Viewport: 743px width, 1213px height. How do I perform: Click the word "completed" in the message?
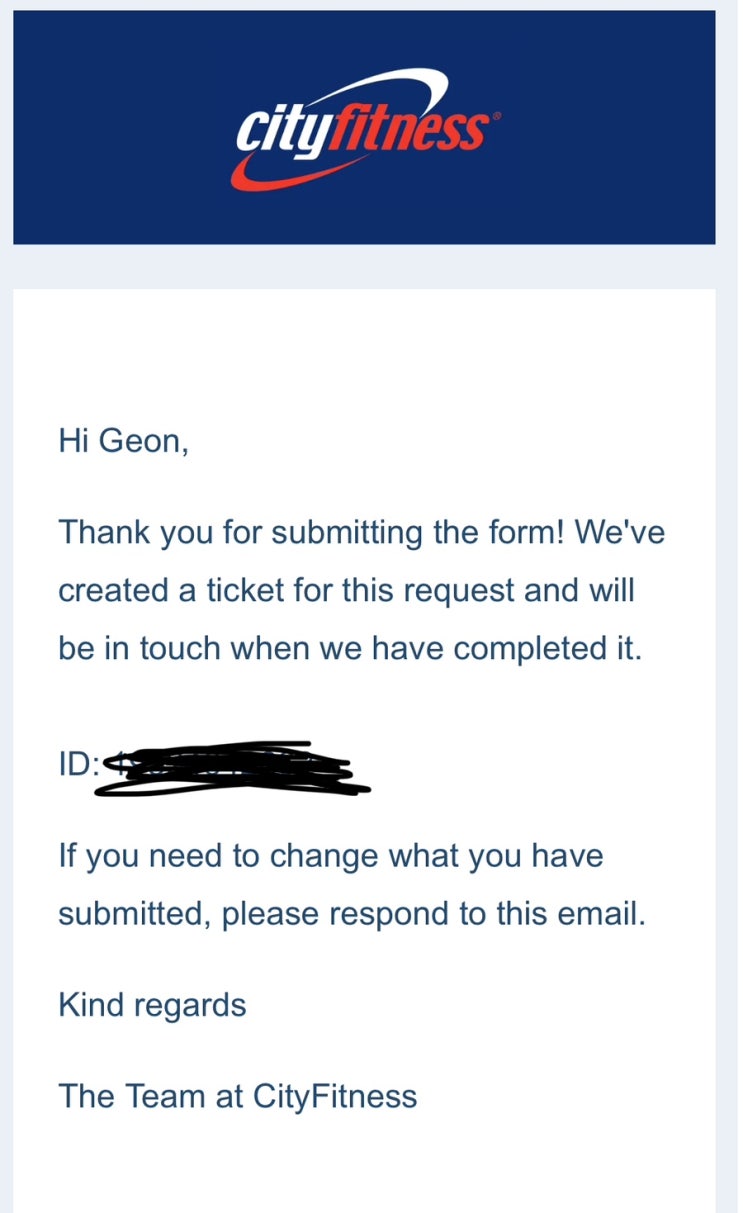coord(531,649)
